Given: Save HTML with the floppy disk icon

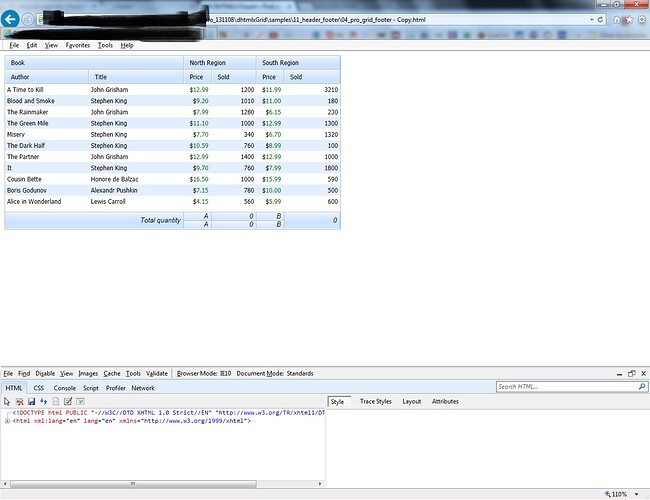Looking at the screenshot, I should [x=32, y=401].
